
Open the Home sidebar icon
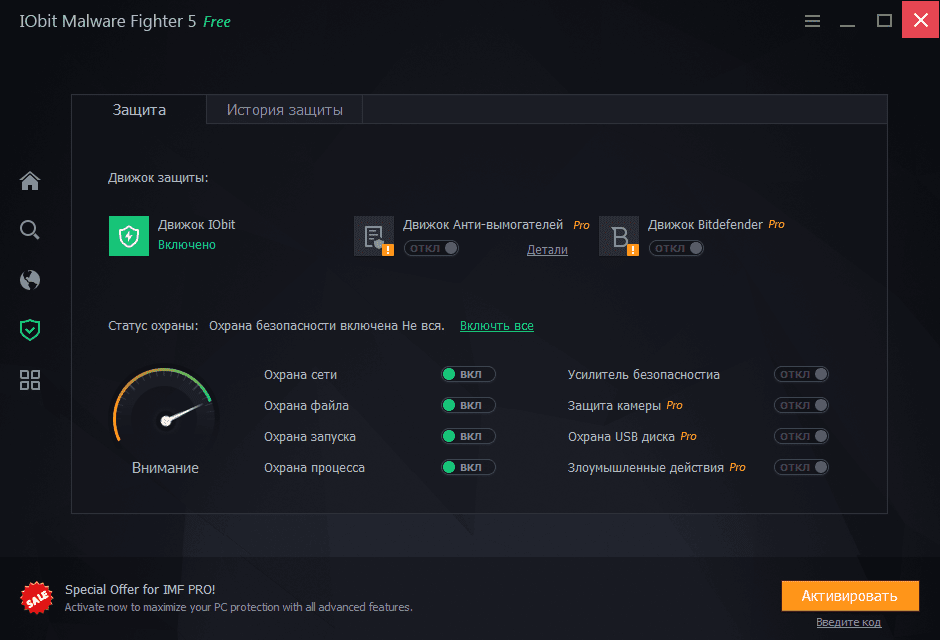[x=30, y=180]
